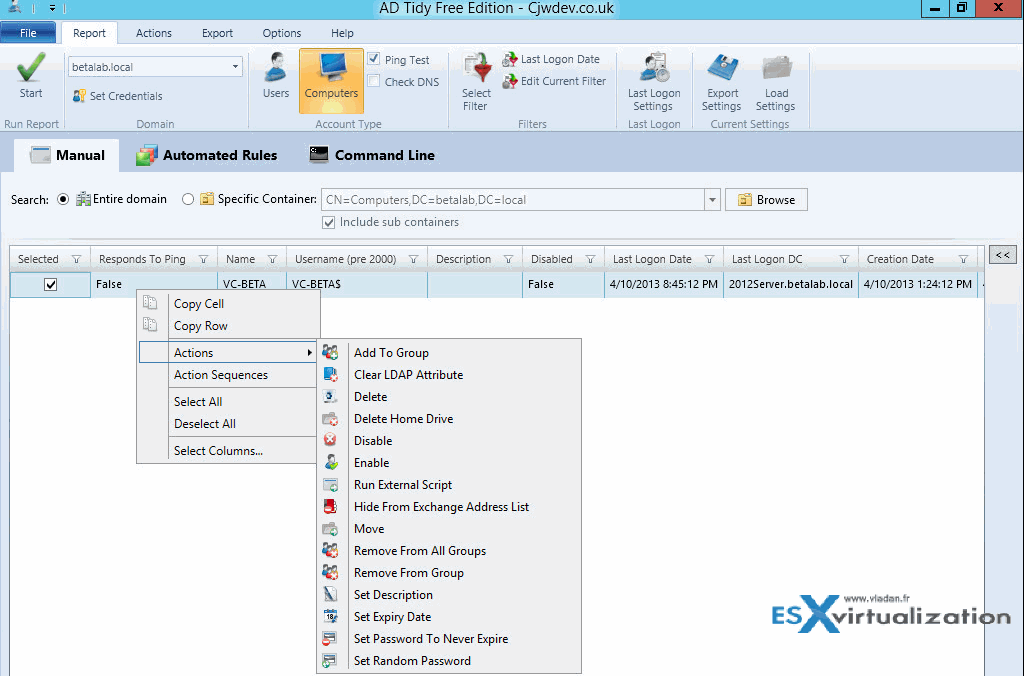Switch to the Export ribbon tab
Image resolution: width=1024 pixels, height=676 pixels.
(x=217, y=33)
